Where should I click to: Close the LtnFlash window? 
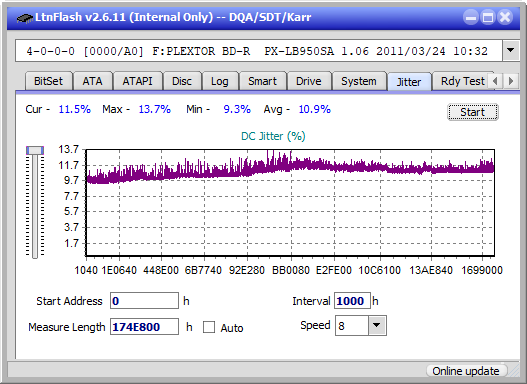505,17
